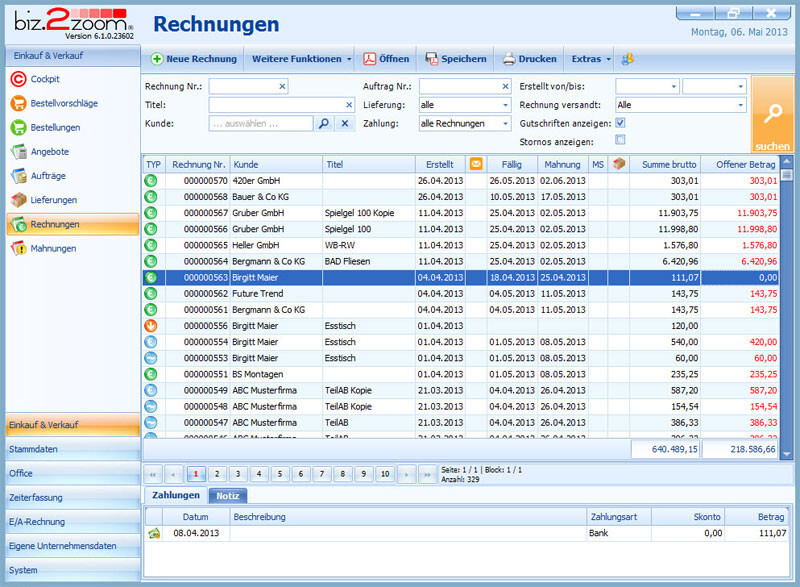Open the Lieferung dropdown
This screenshot has height=587, width=800.
(505, 105)
